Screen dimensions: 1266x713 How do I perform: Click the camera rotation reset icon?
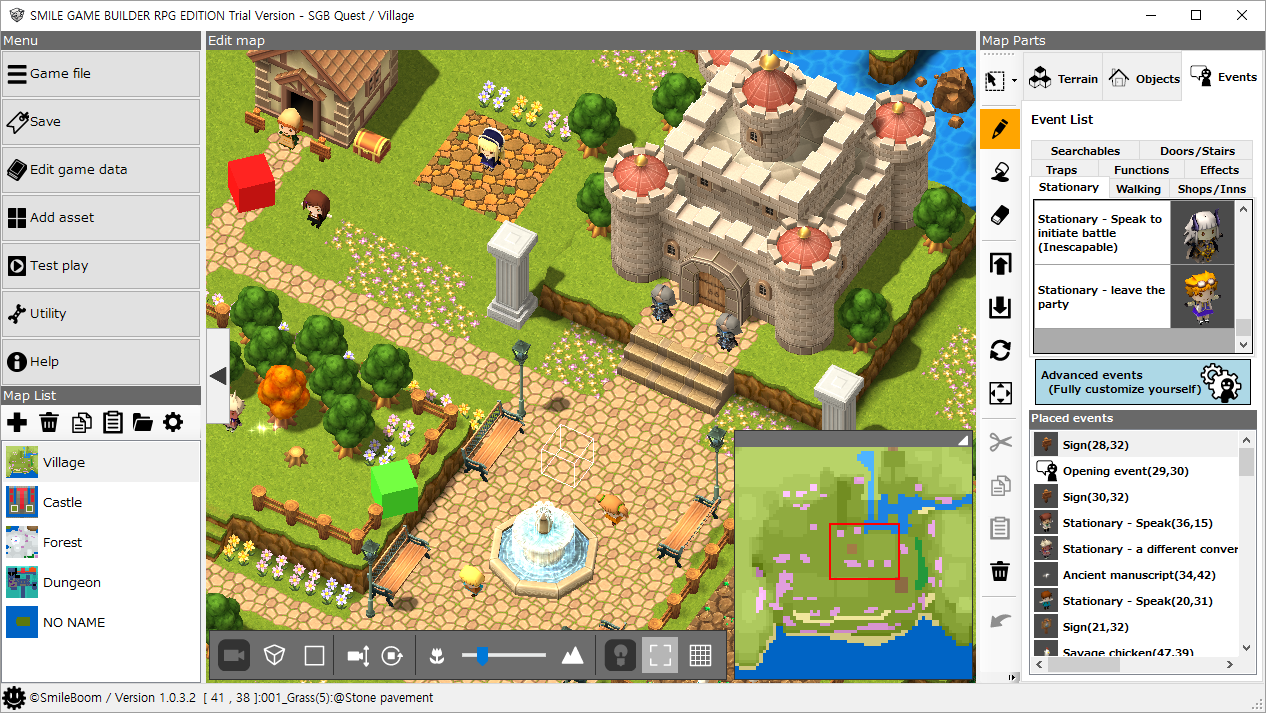tap(391, 656)
